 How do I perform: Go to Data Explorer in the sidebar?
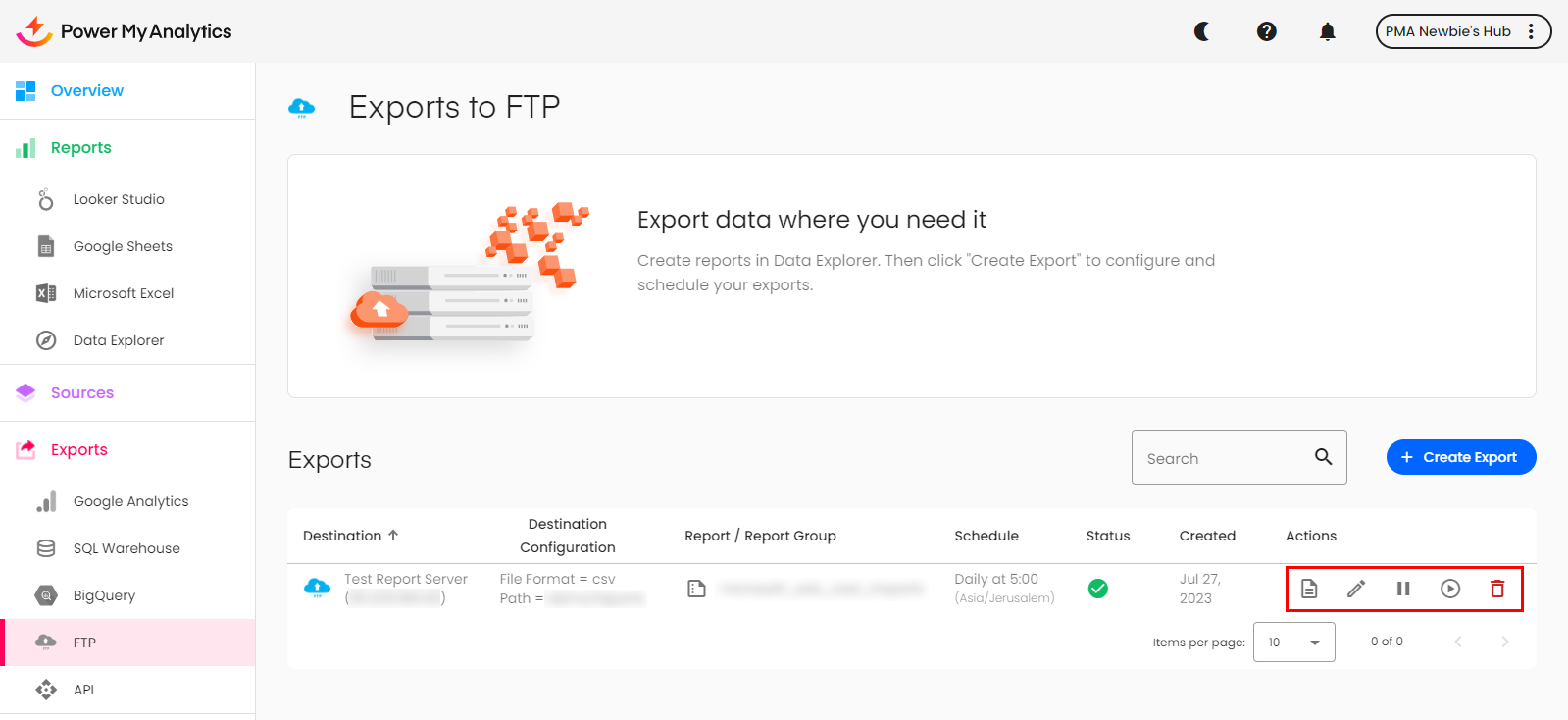coord(119,340)
